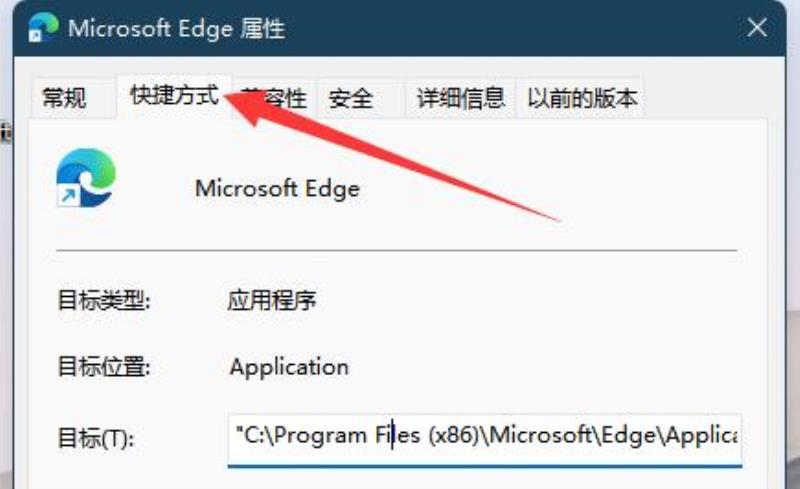Click the Edge icon in title bar
800x489 pixels.
[x=43, y=28]
